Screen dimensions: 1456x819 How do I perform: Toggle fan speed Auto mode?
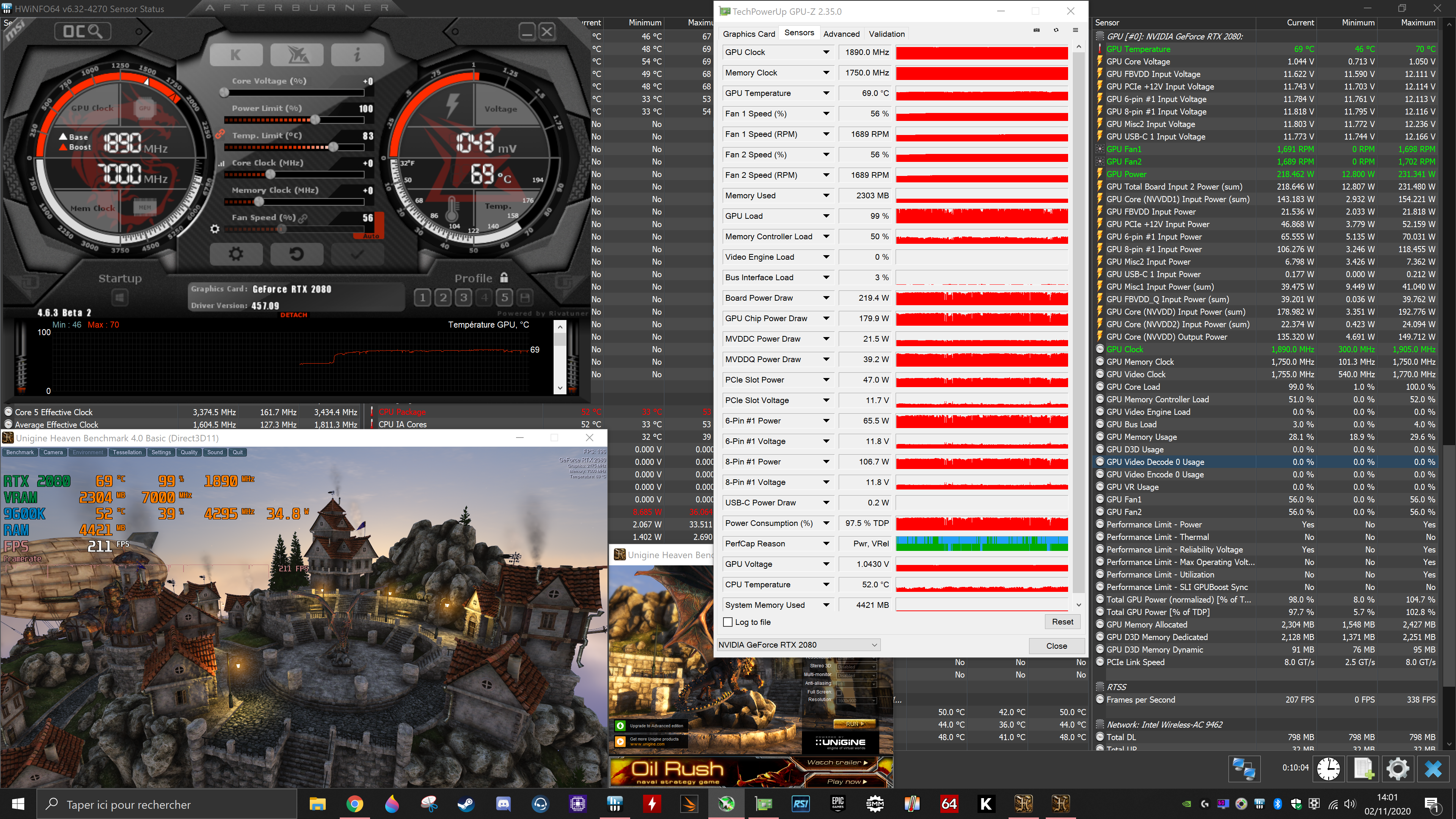point(371,236)
